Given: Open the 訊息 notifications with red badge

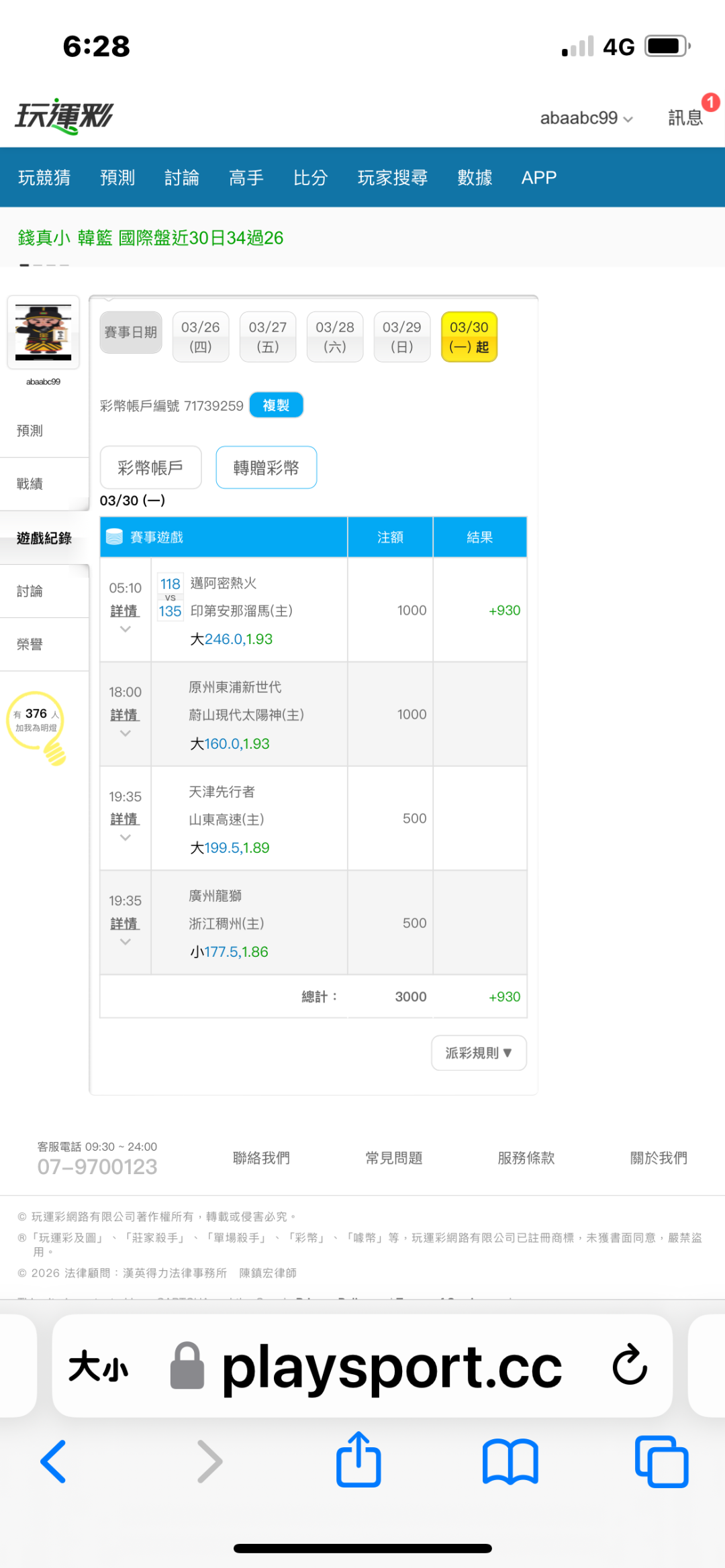Looking at the screenshot, I should pyautogui.click(x=686, y=117).
